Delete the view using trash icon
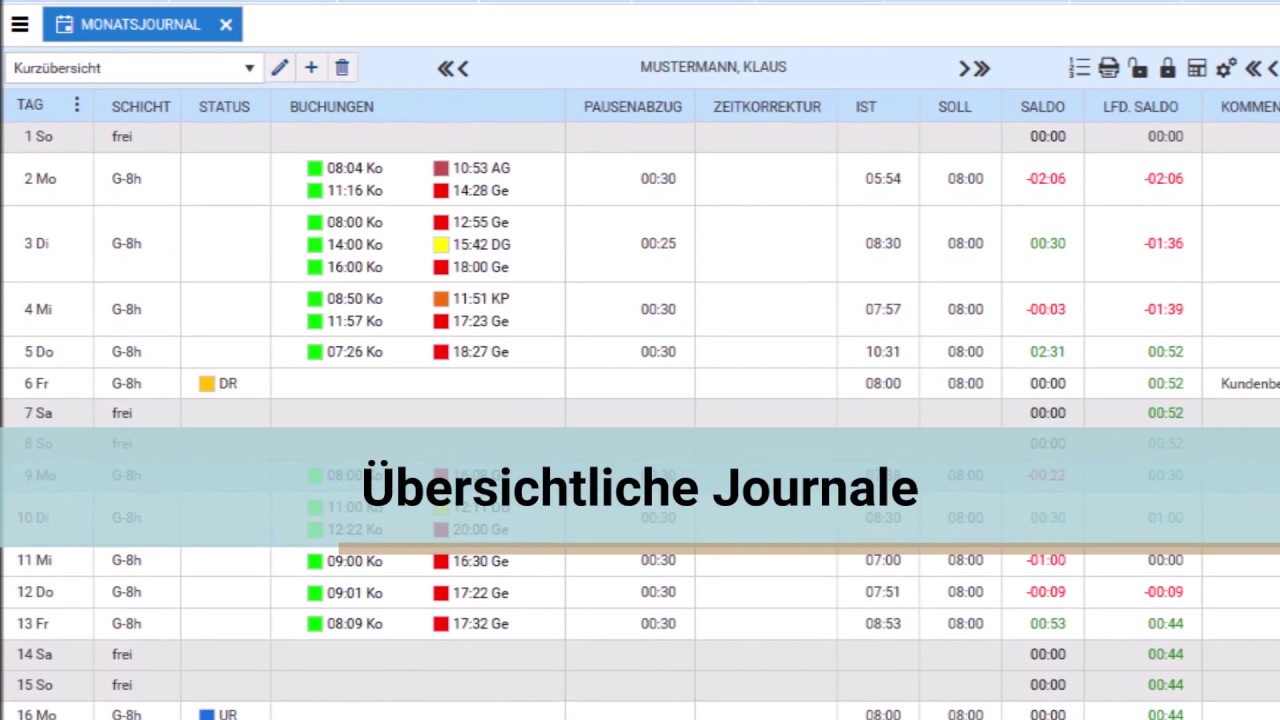This screenshot has width=1280, height=720. (342, 68)
